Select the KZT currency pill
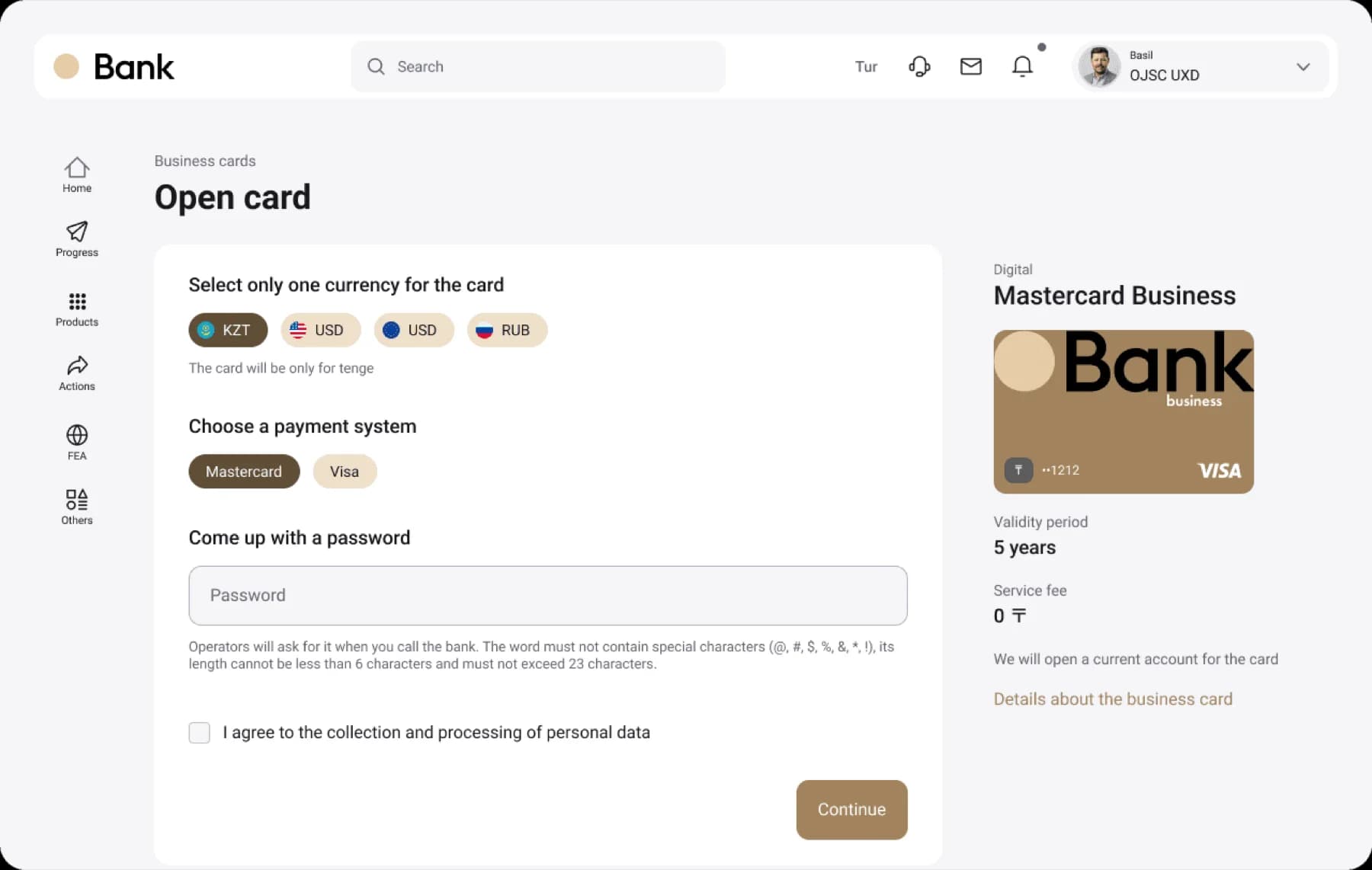 click(x=227, y=330)
